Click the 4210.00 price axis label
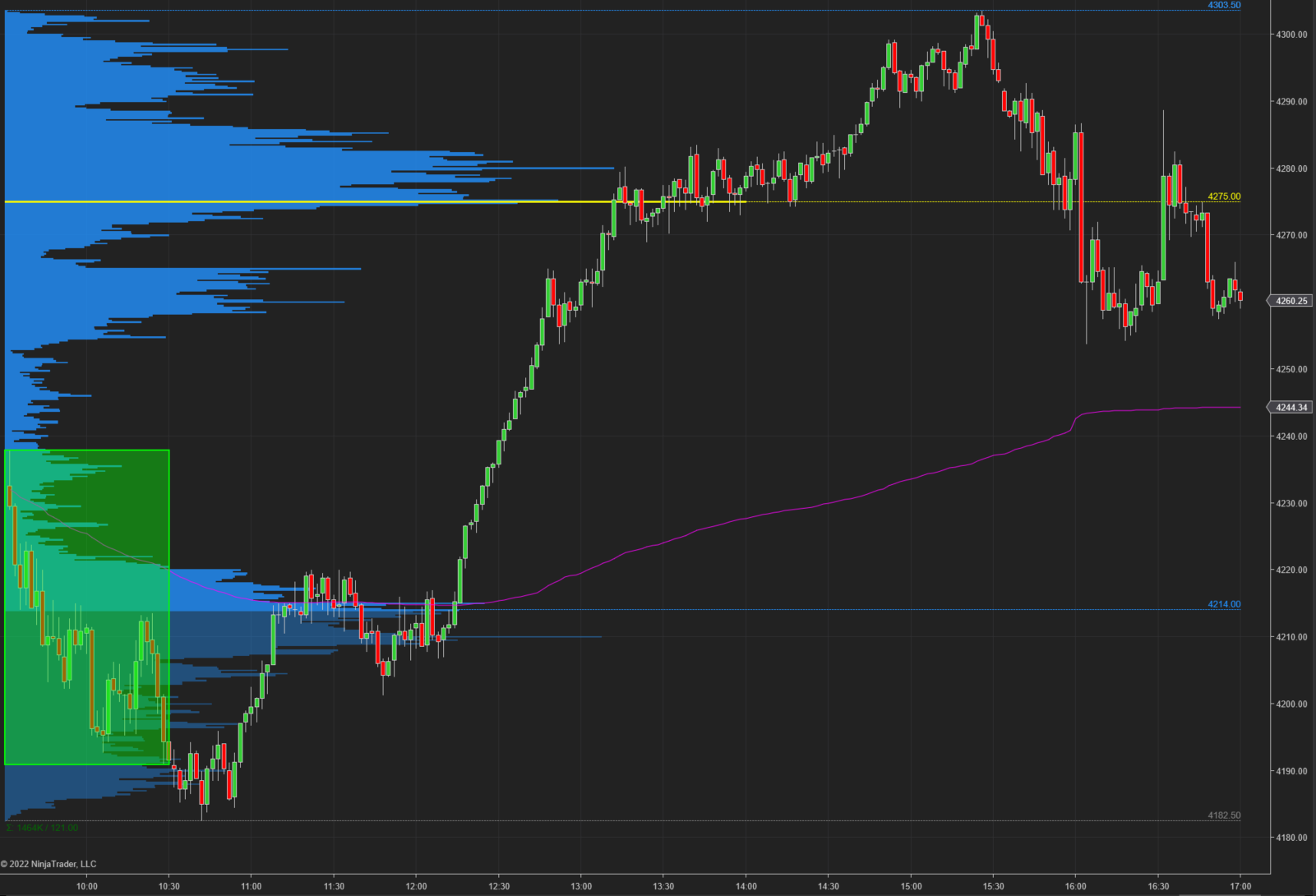1316x896 pixels. pos(1291,637)
